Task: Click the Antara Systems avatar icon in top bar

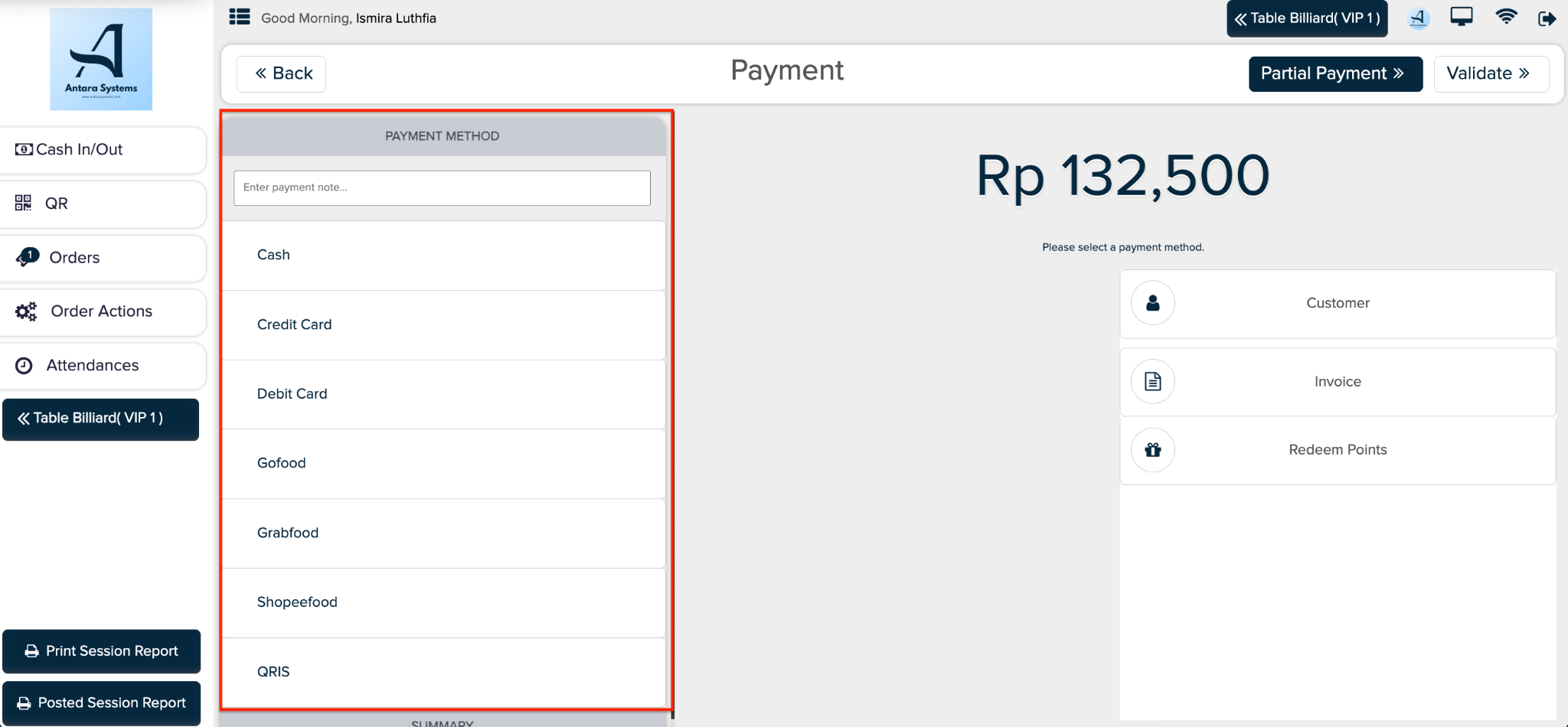Action: click(1418, 18)
